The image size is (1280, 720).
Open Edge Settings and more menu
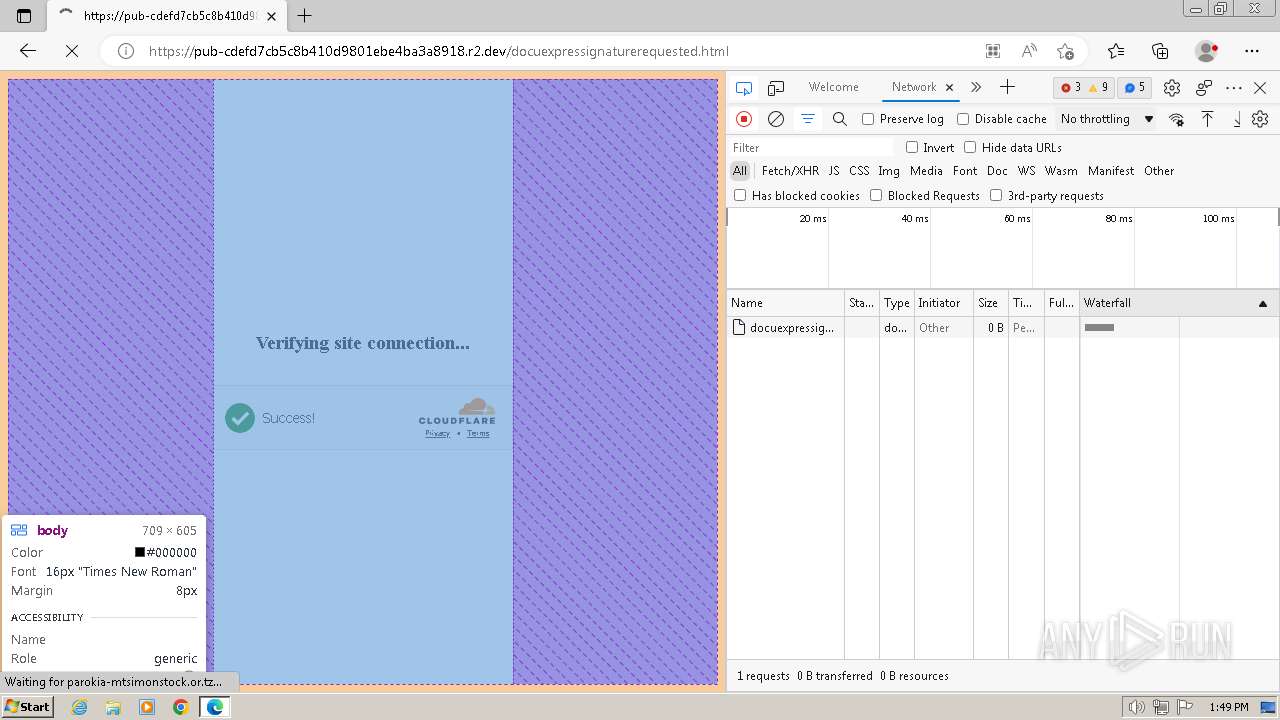[1252, 51]
